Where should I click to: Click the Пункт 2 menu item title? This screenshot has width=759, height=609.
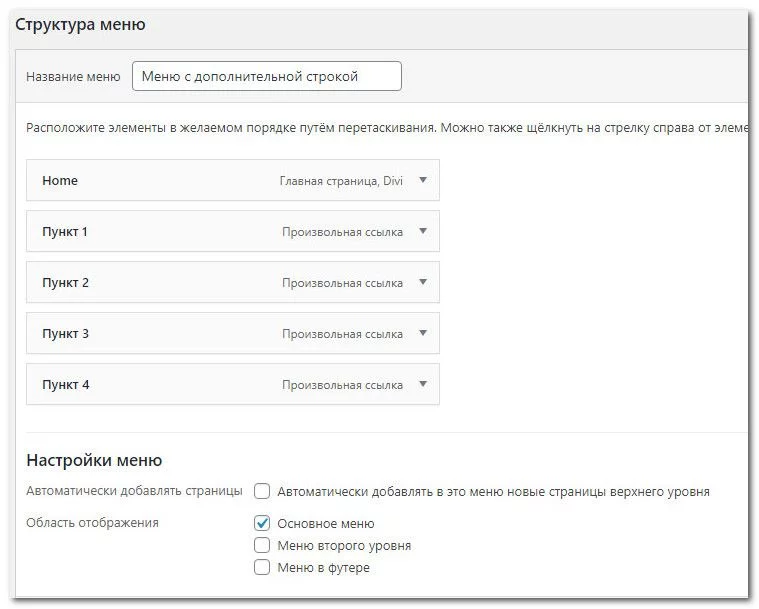point(65,283)
